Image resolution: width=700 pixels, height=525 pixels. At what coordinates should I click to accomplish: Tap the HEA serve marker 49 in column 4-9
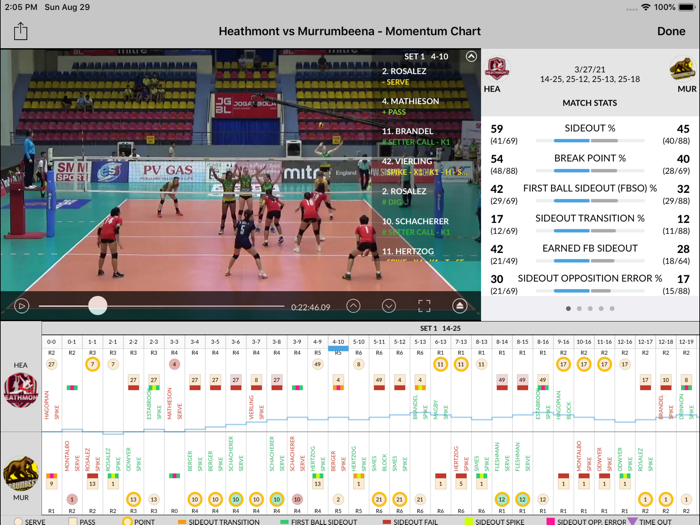click(317, 364)
